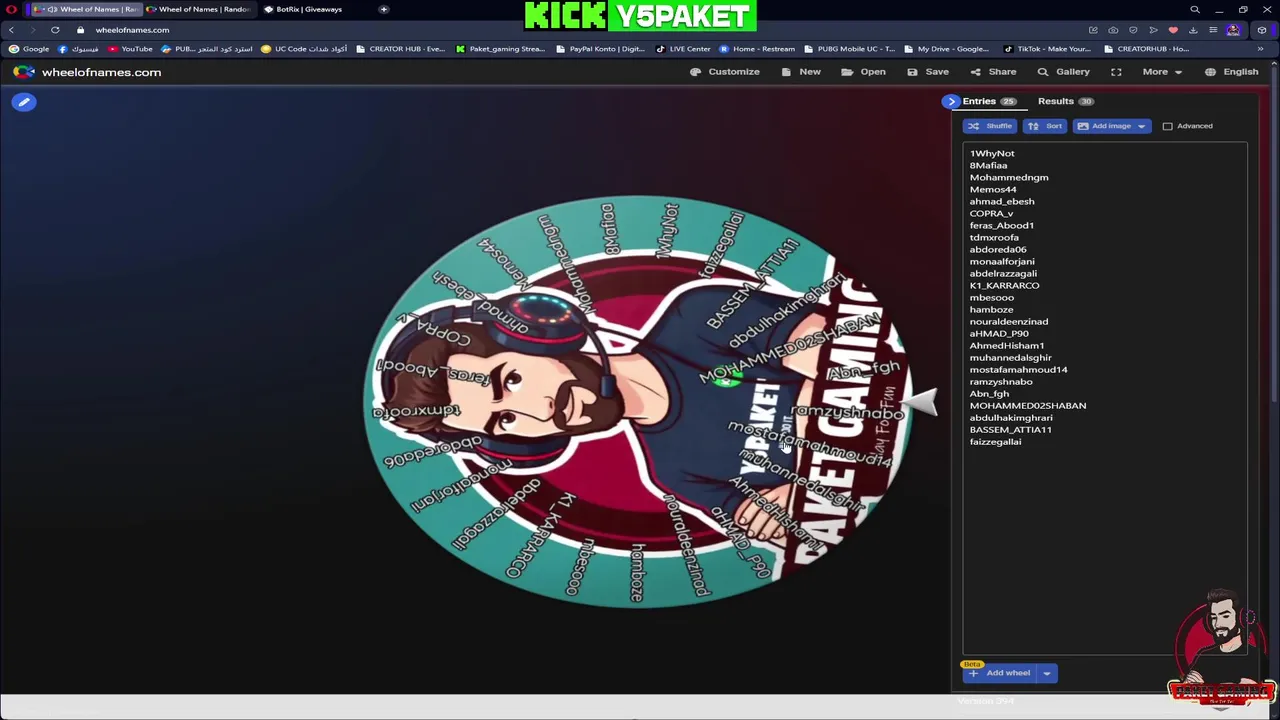Image resolution: width=1280 pixels, height=720 pixels.
Task: Switch to the Results tab
Action: 1065,101
